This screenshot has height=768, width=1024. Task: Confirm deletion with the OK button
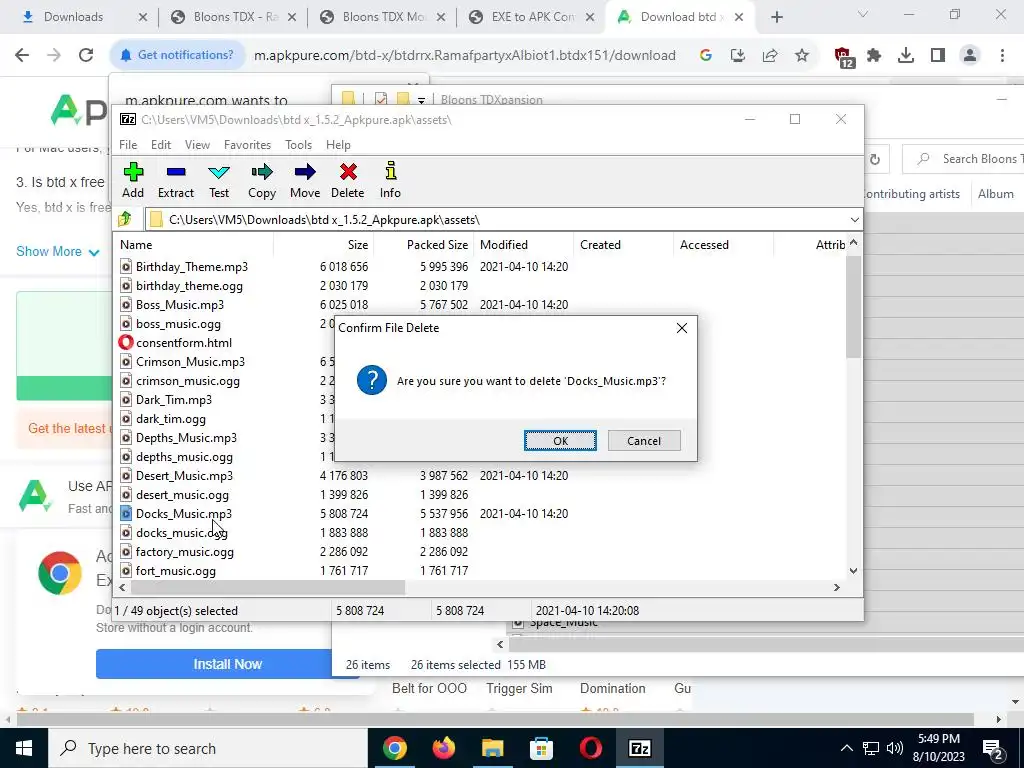pyautogui.click(x=560, y=441)
